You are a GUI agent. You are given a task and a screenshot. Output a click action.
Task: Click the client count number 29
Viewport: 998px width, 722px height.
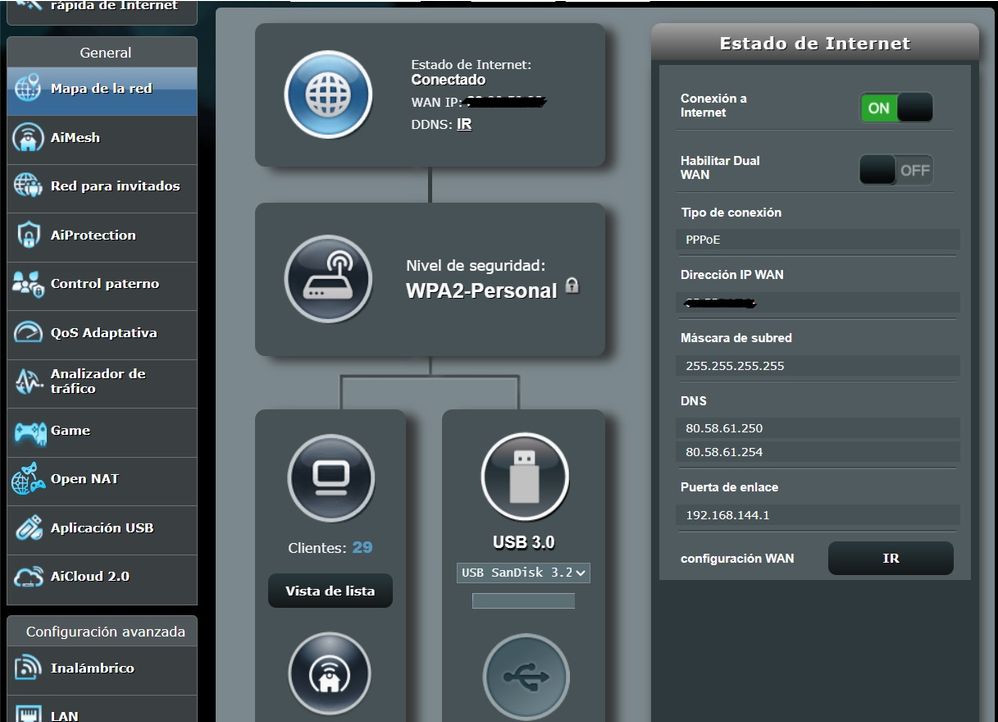point(362,547)
